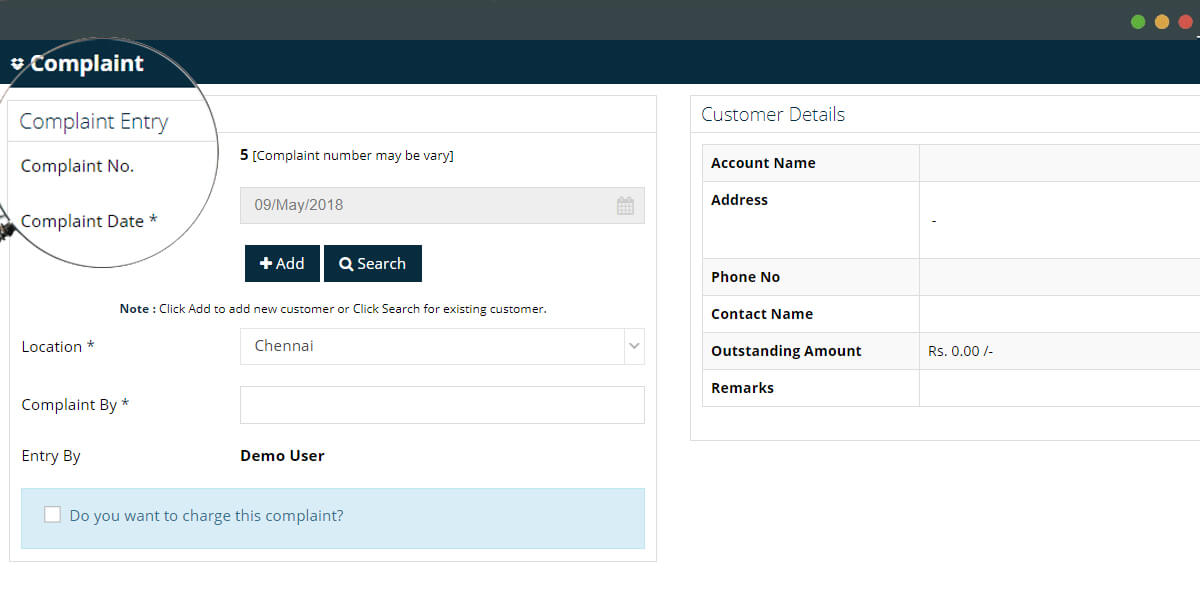The image size is (1200, 600).
Task: Click the Customer Details panel heading
Action: 772,114
